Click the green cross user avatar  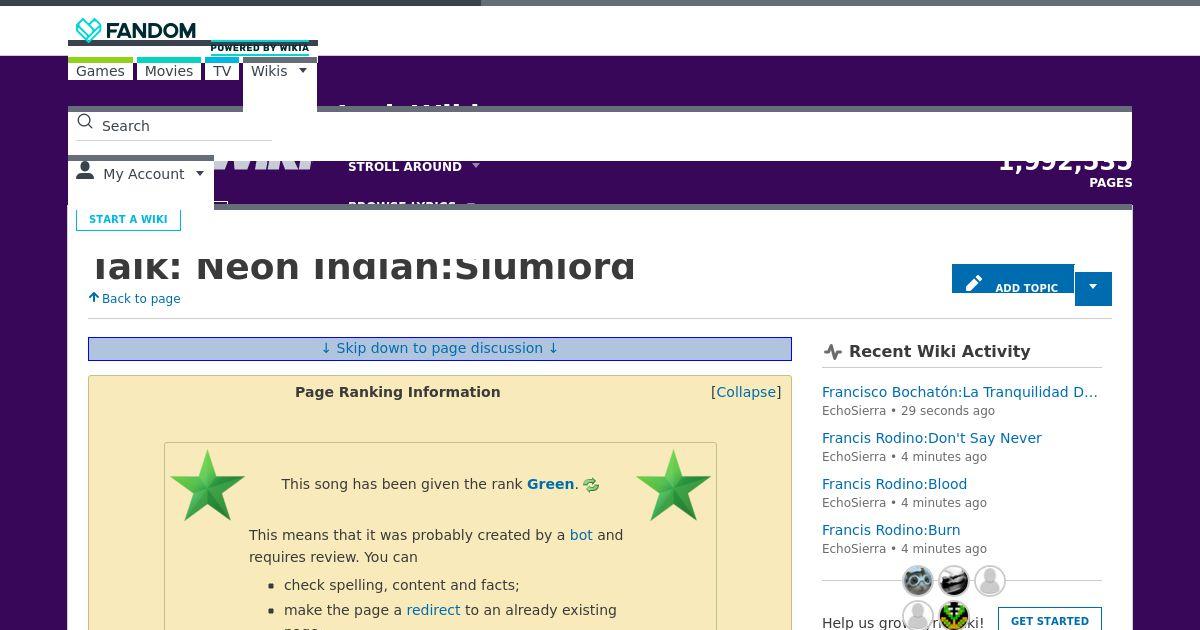(954, 616)
